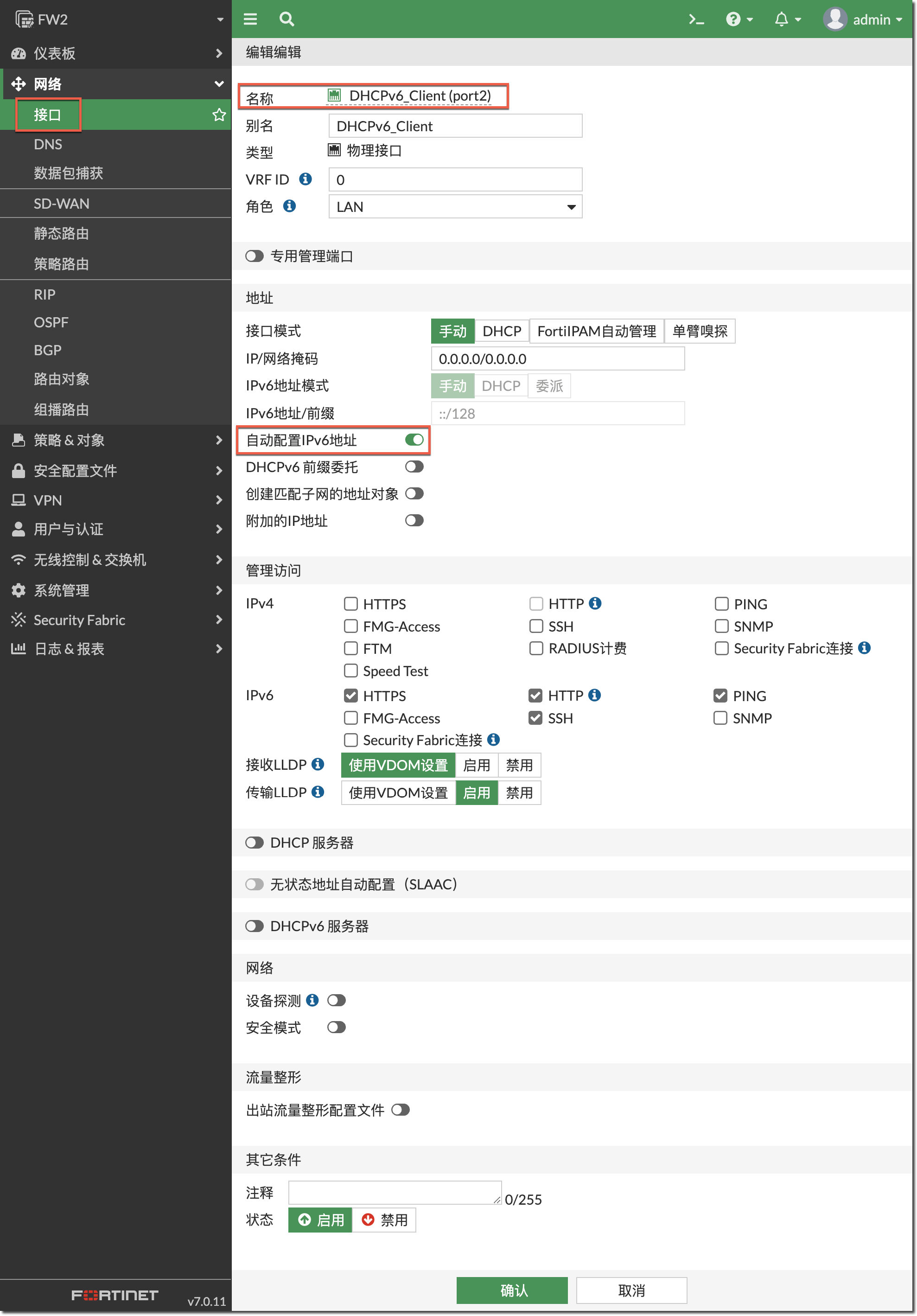Open the DNS menu item
The width and height of the screenshot is (917, 1316).
pos(48,144)
